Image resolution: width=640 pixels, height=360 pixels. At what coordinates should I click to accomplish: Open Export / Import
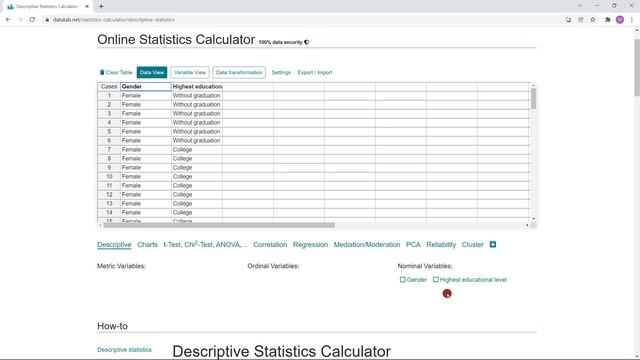[x=315, y=72]
